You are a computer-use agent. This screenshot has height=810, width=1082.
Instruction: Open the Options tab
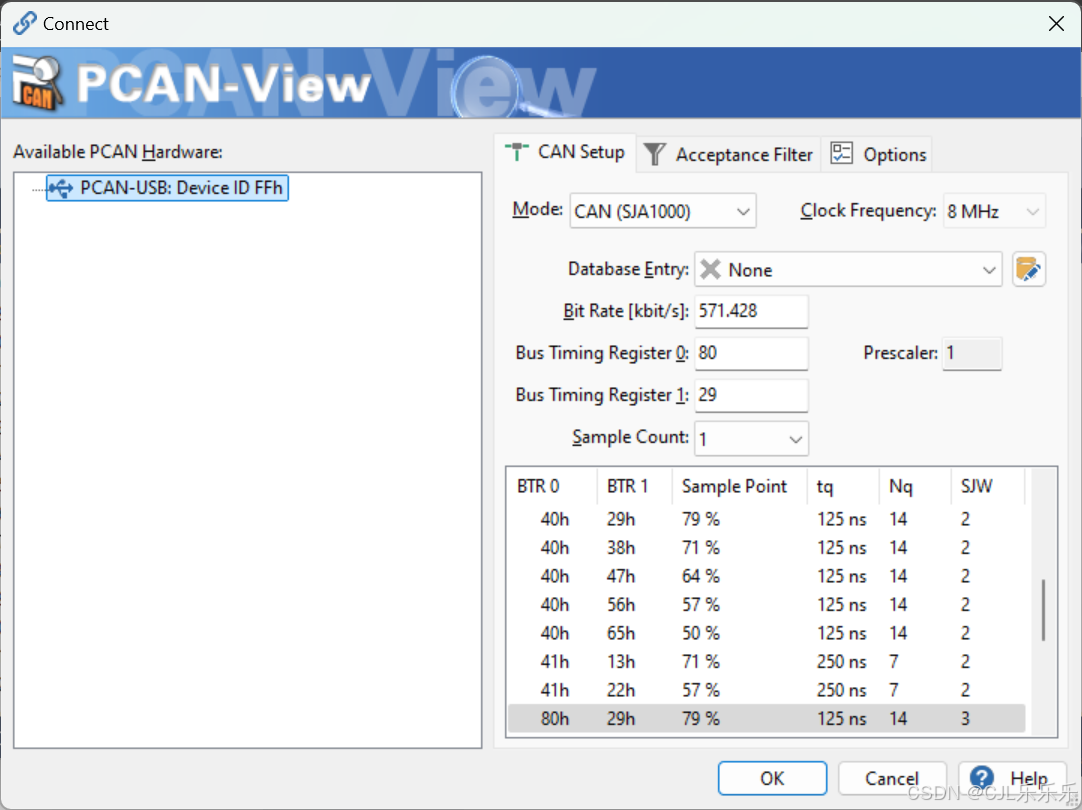tap(878, 154)
